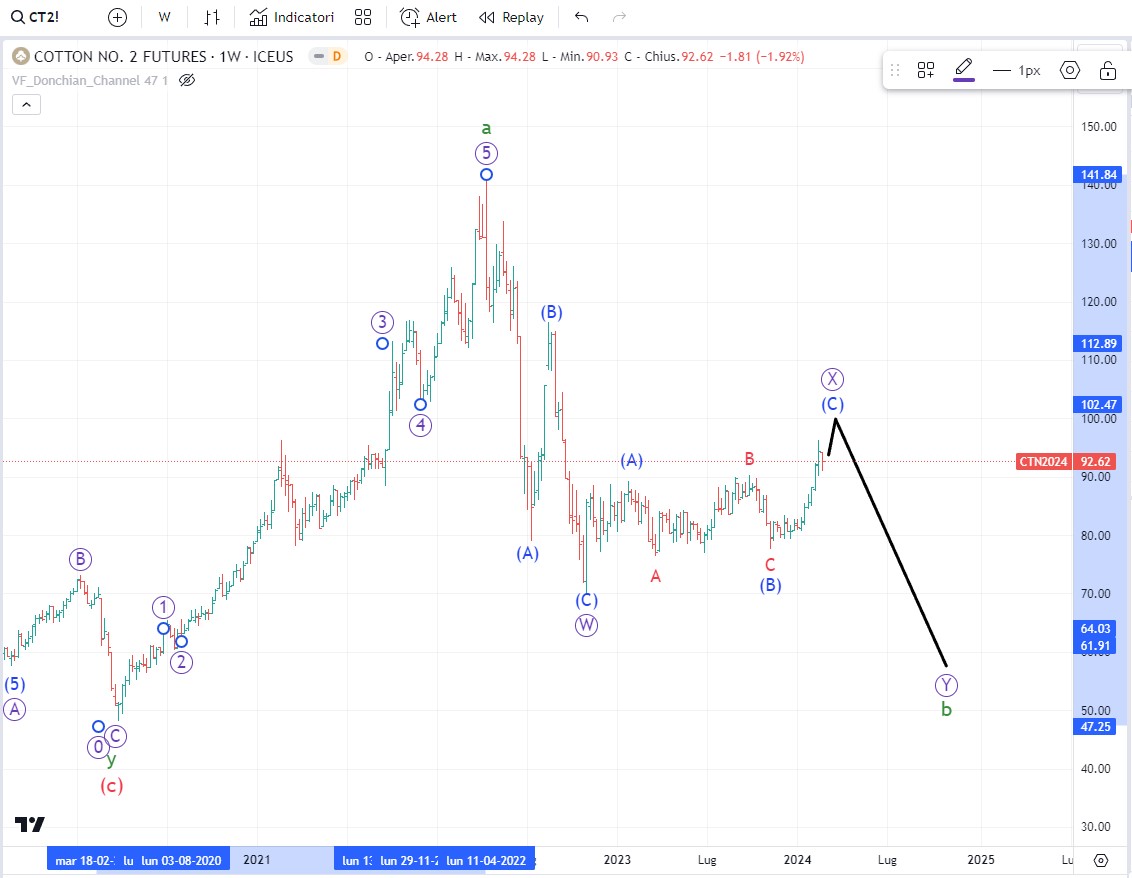Select the green y wave label
Screen dimensions: 1132x878
click(111, 759)
